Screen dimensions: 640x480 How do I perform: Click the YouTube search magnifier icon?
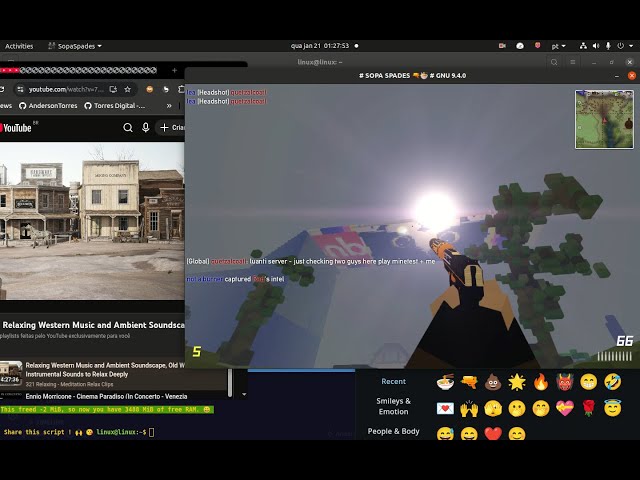[128, 128]
